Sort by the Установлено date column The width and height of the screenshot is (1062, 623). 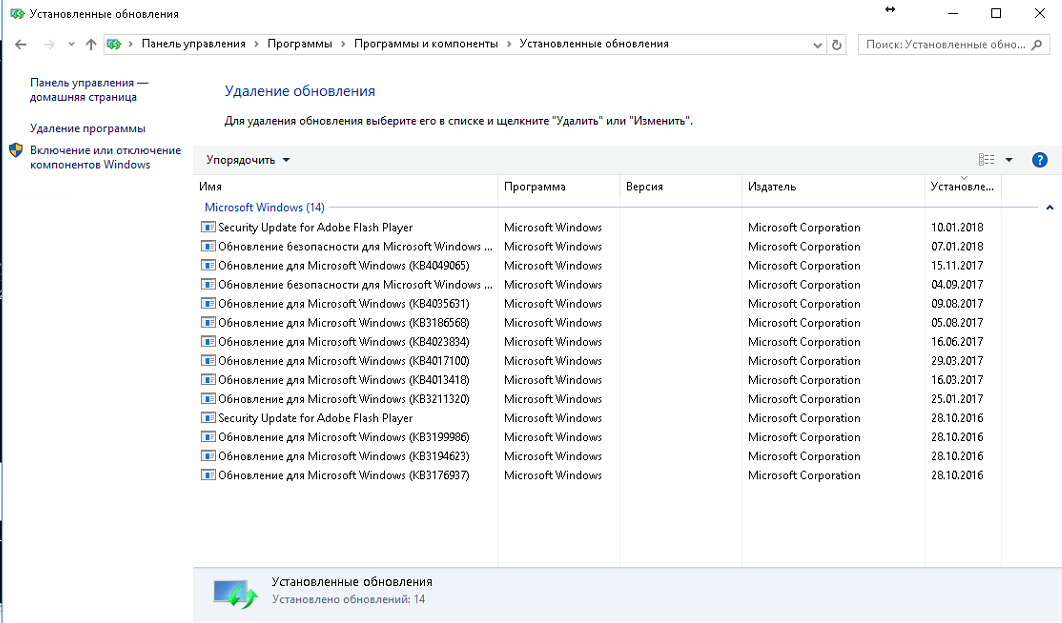[x=962, y=186]
